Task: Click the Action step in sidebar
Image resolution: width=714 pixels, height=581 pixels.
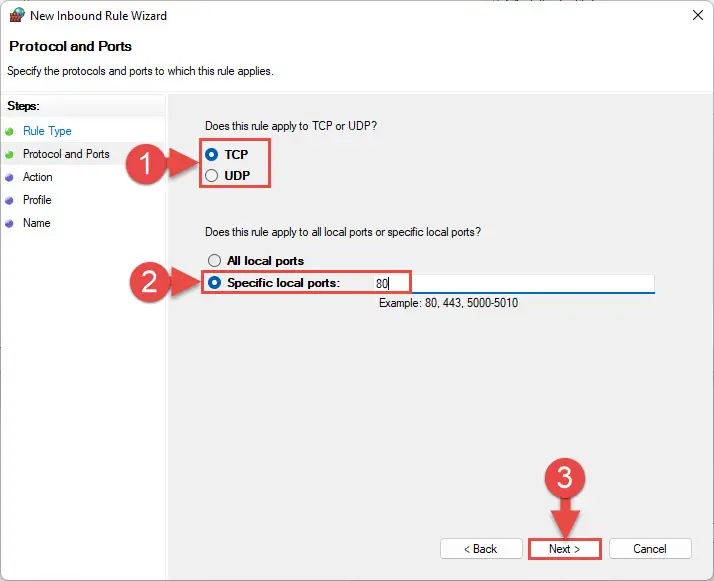Action: coord(38,177)
